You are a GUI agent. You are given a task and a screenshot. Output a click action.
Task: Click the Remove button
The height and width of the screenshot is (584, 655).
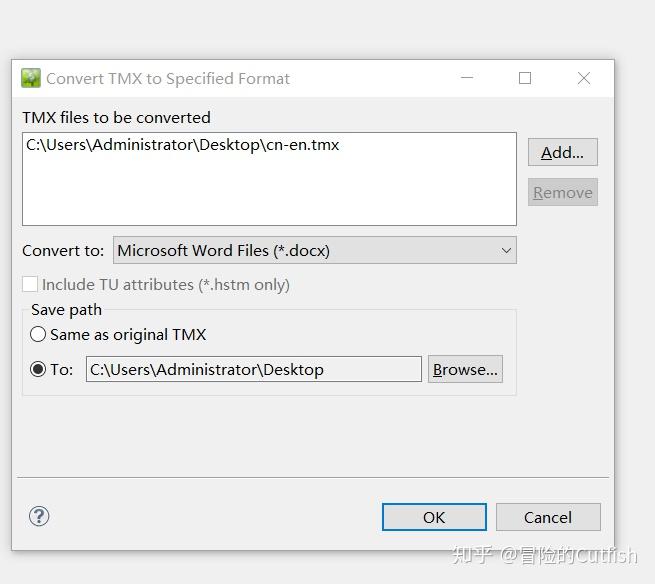(562, 193)
